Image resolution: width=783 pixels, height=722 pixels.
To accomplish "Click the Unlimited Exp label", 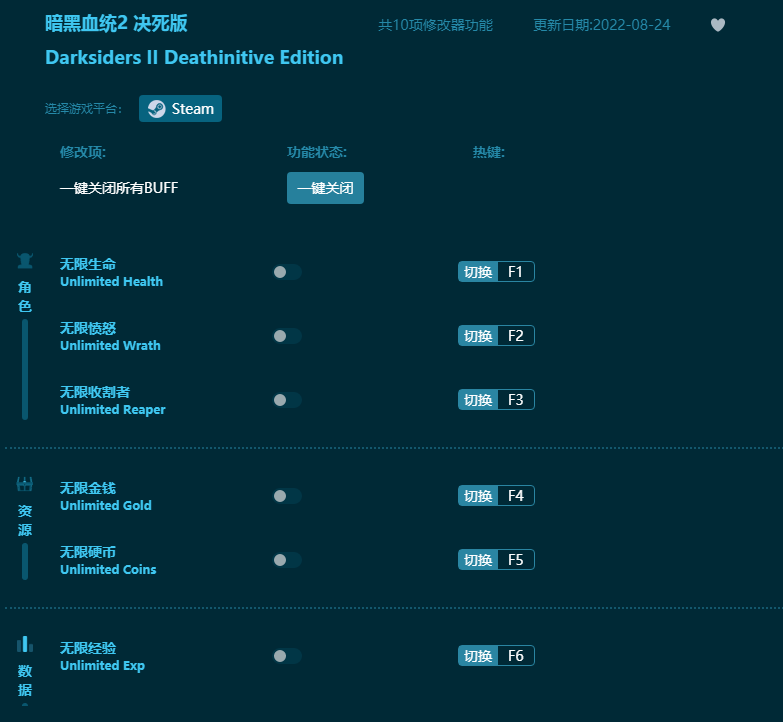I will point(102,666).
